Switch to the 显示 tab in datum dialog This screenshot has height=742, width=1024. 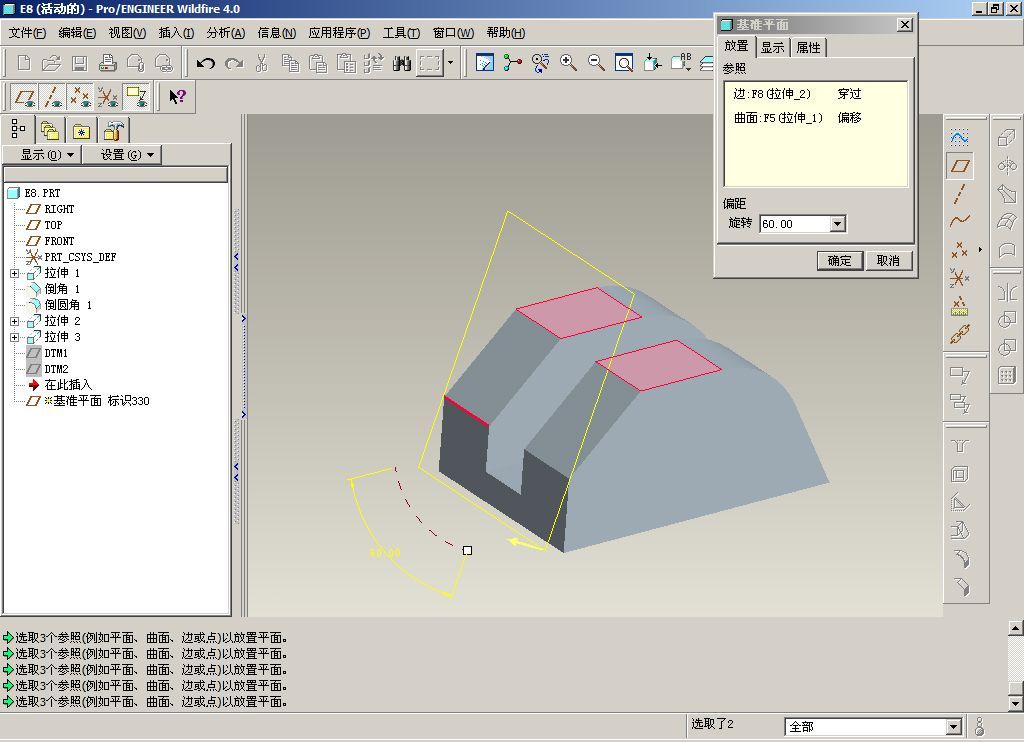(773, 48)
